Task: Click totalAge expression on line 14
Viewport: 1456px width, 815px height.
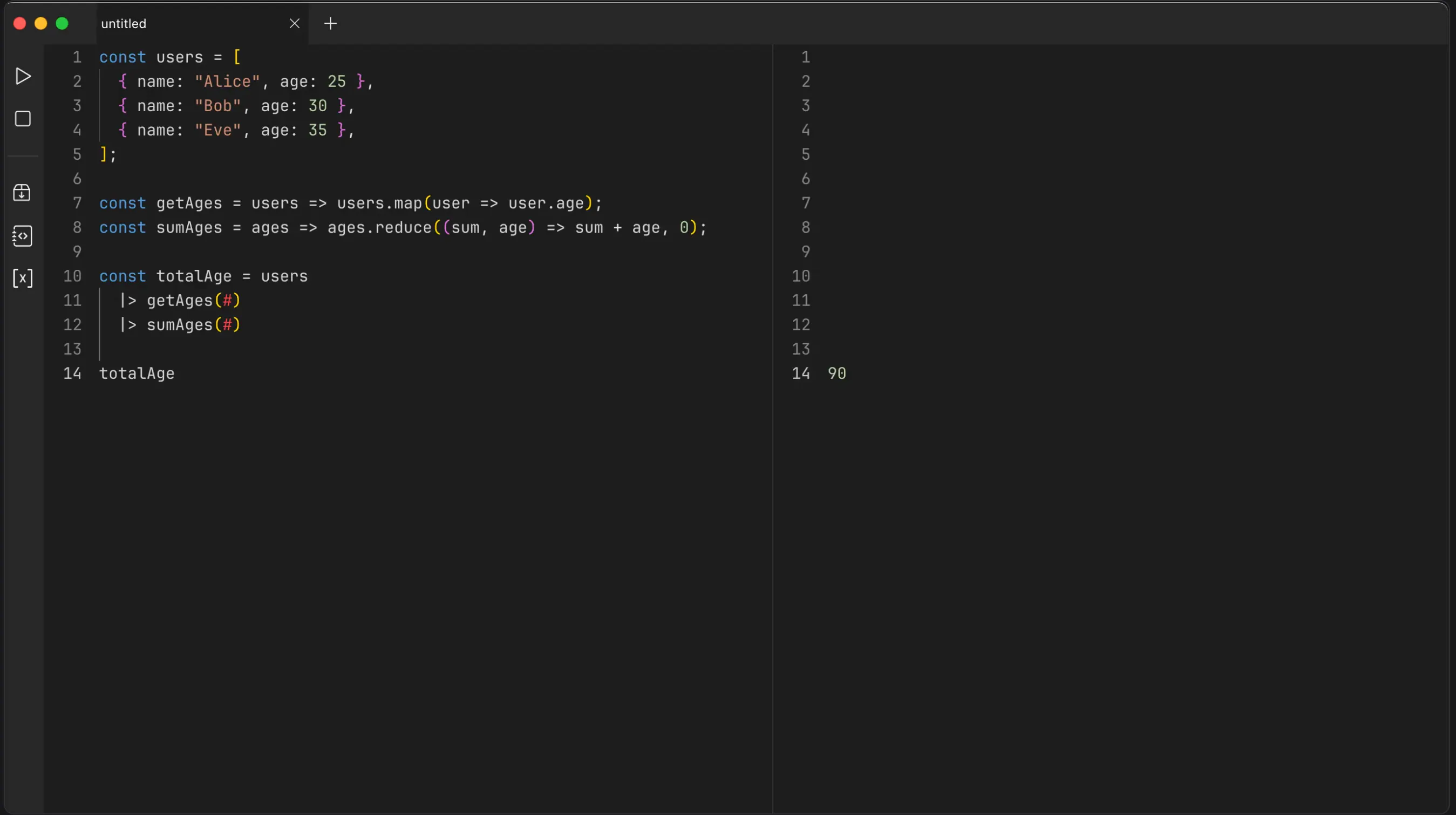Action: click(137, 373)
